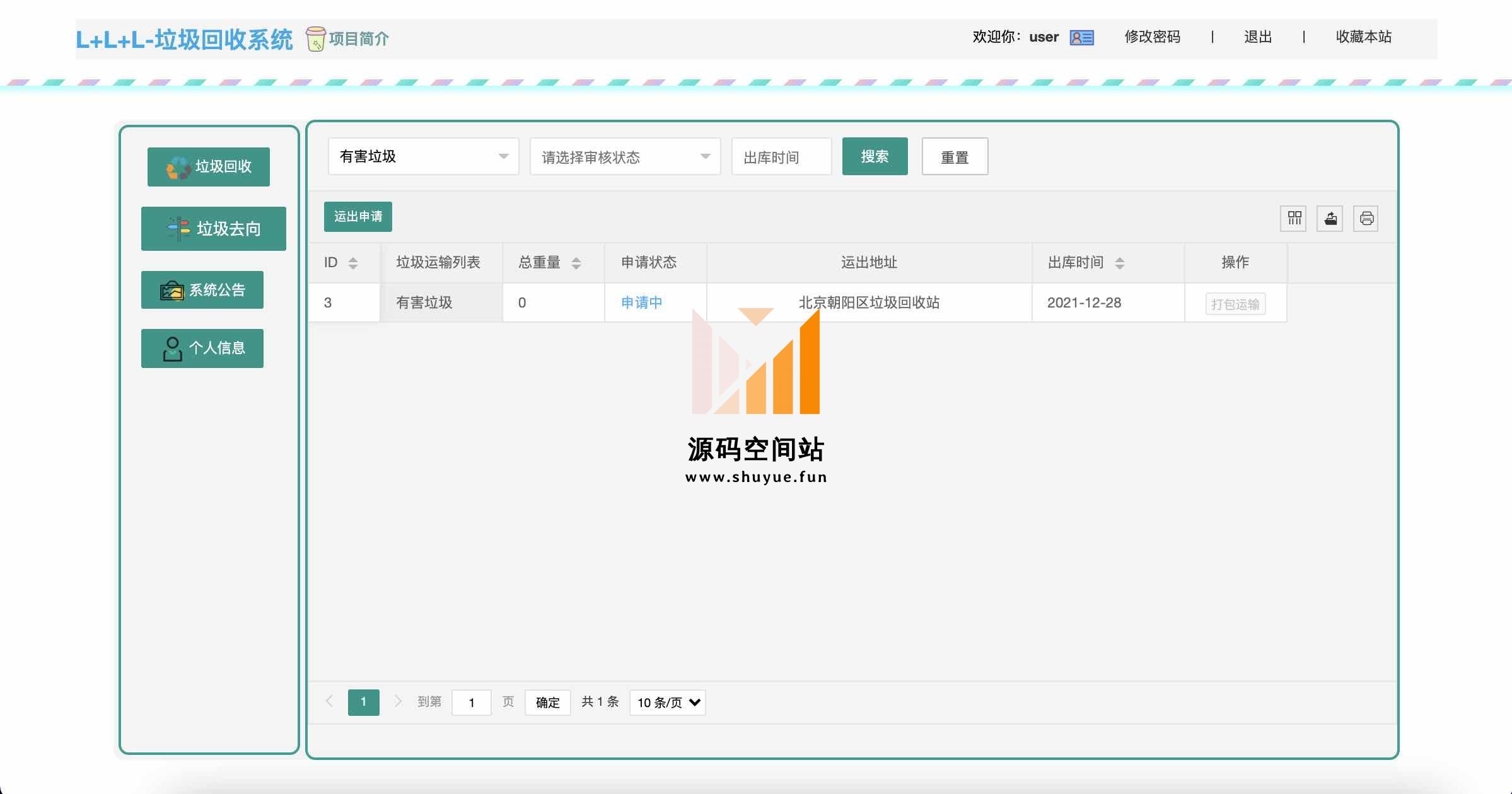Open 系统公告 sidebar menu
Viewport: 1512px width, 794px height.
pos(202,290)
